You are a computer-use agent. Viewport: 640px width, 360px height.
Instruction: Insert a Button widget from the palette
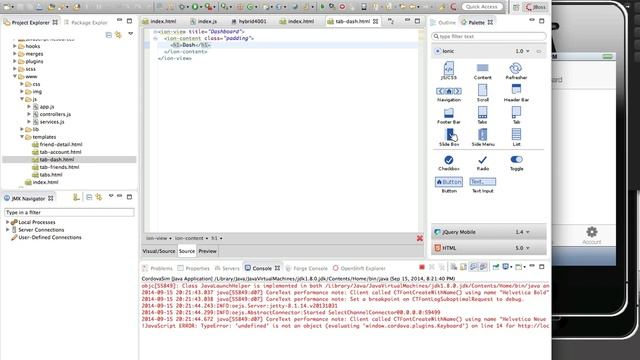(449, 185)
